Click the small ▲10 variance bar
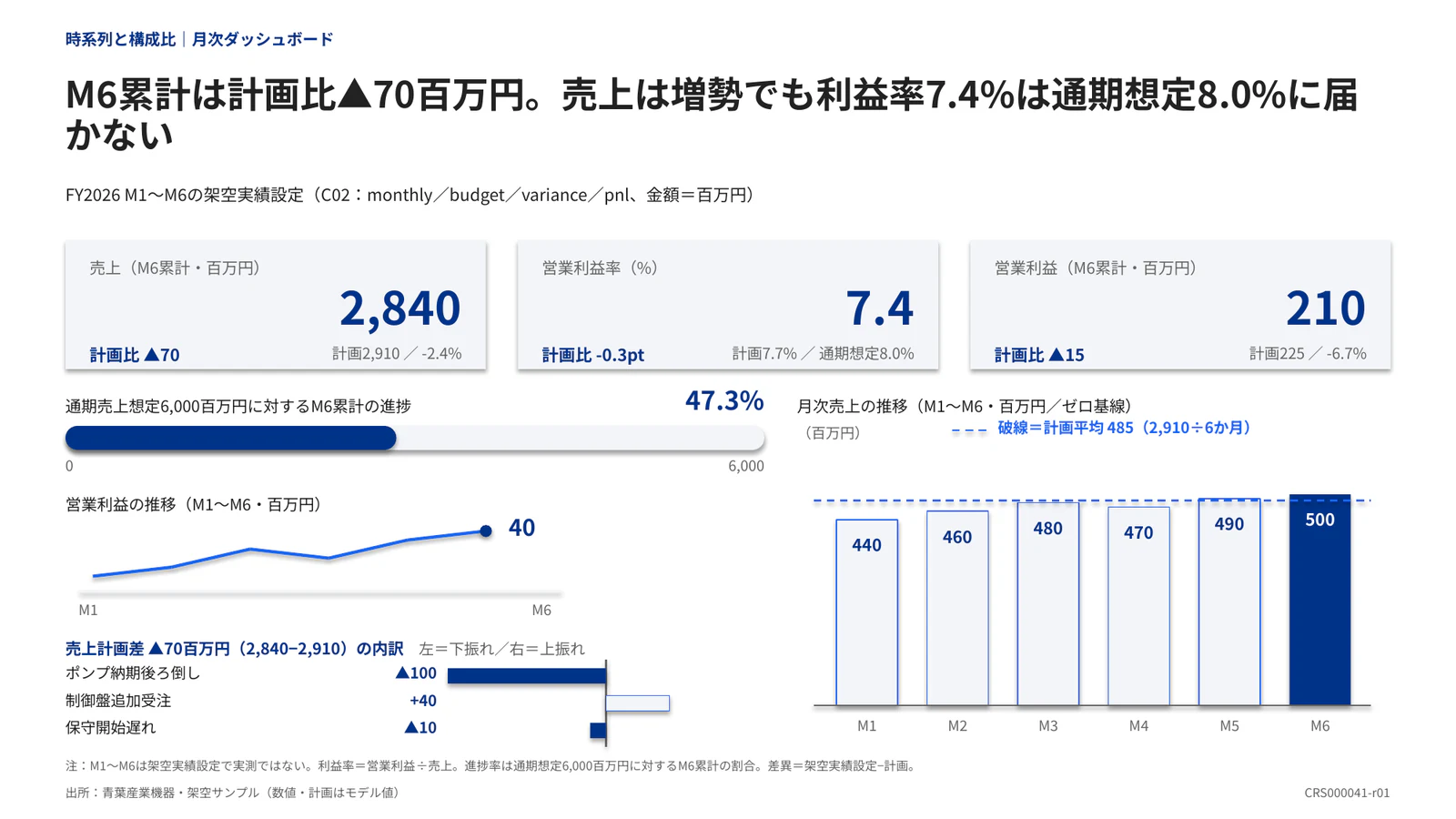 (x=598, y=730)
